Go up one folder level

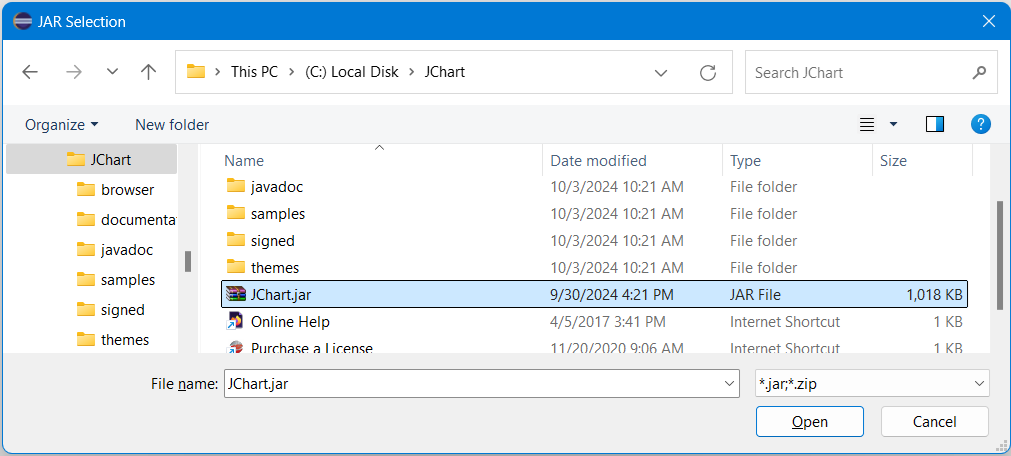(148, 72)
